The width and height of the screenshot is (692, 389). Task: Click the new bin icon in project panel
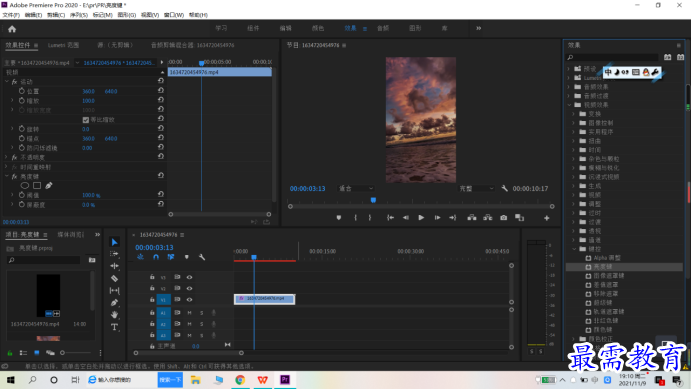click(x=92, y=260)
